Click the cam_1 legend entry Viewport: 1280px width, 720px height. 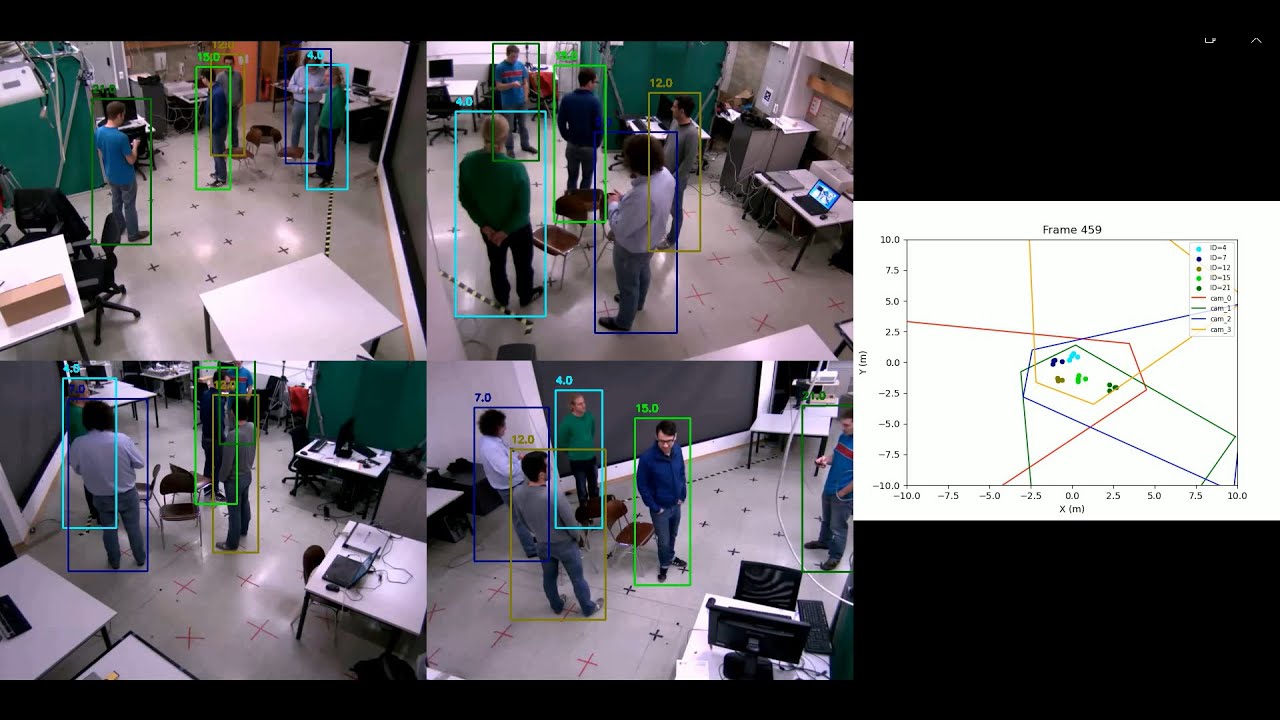tap(1212, 309)
